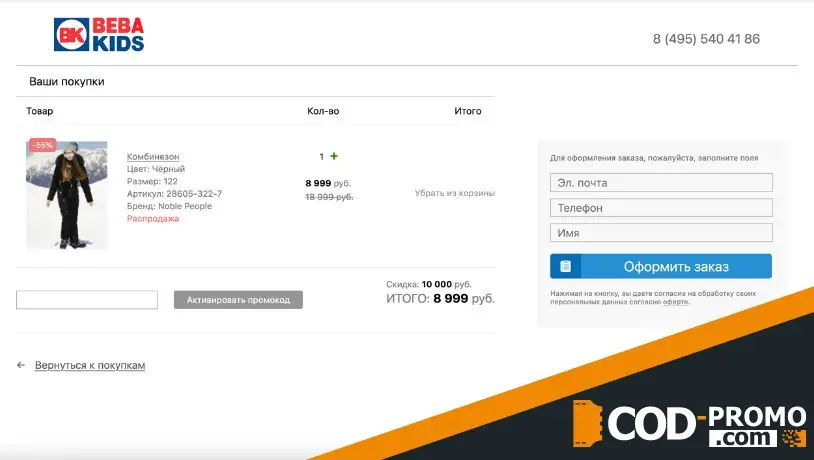The width and height of the screenshot is (814, 460).
Task: Click the COD-PROMO.com logo
Action: tap(689, 426)
